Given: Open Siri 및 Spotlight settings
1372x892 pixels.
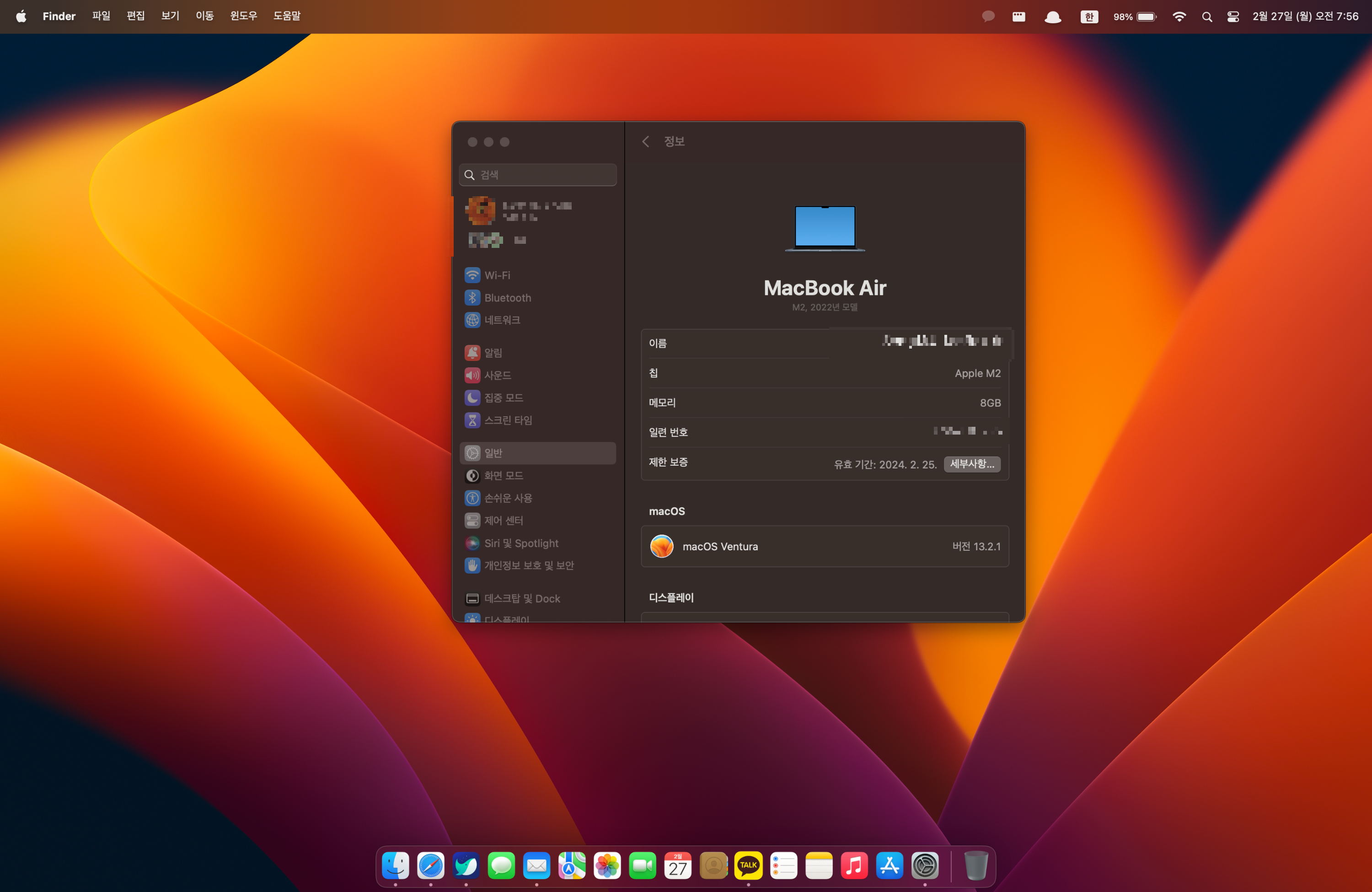Looking at the screenshot, I should [x=520, y=543].
